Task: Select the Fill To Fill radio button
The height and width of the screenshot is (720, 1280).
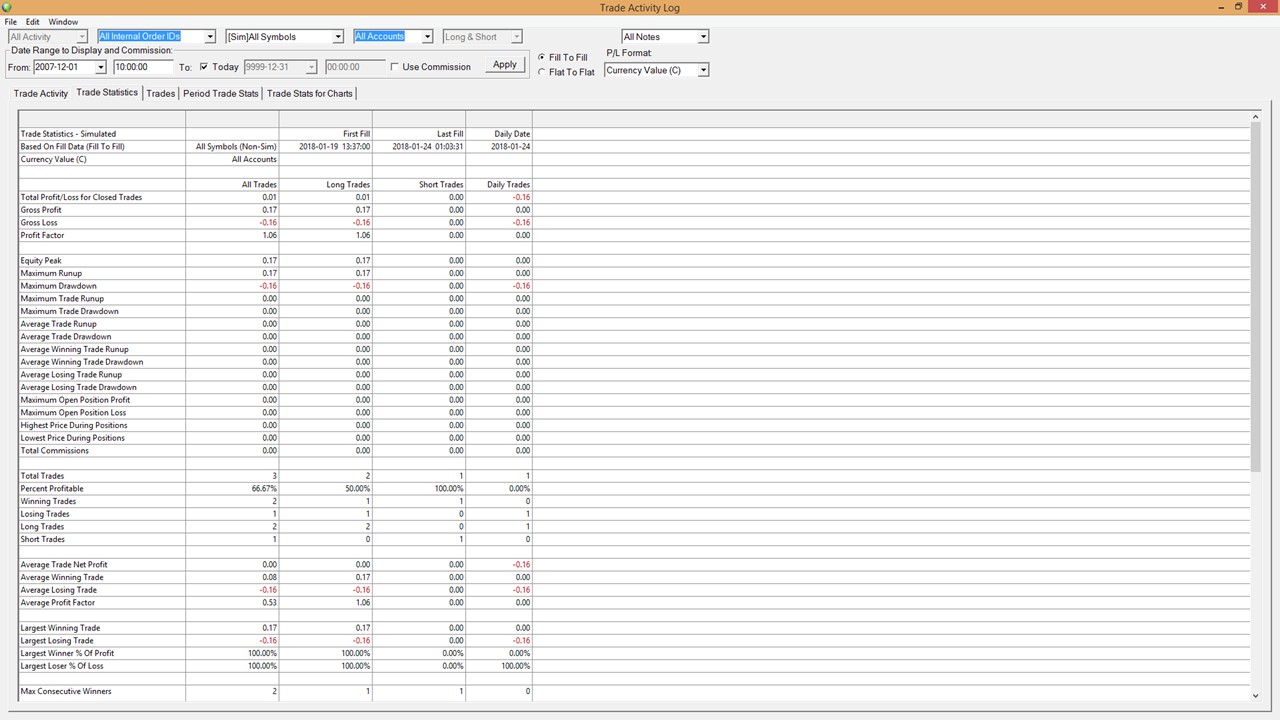Action: [x=542, y=57]
